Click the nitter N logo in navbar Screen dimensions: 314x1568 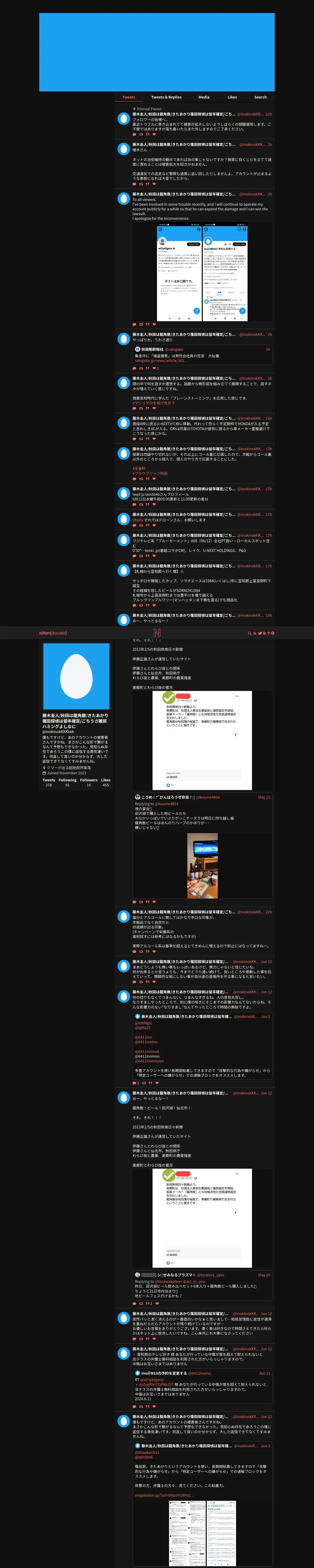tap(157, 633)
